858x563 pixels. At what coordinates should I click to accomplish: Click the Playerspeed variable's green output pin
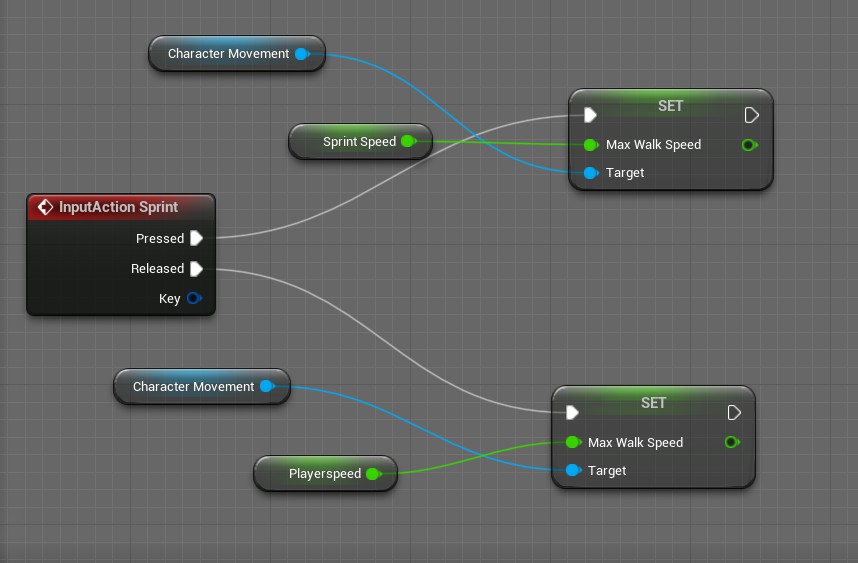coord(373,474)
